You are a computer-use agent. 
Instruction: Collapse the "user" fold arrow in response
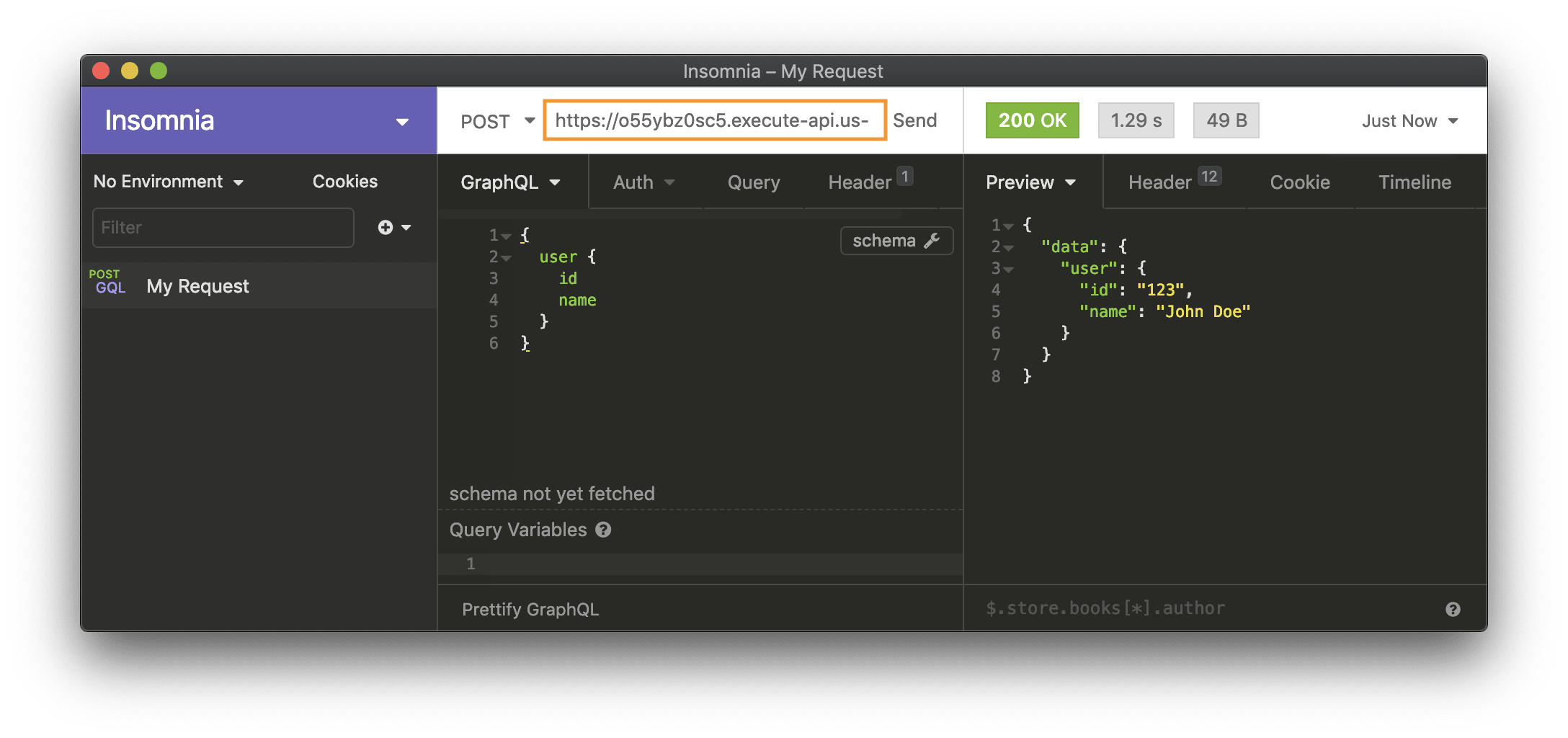(x=1008, y=270)
